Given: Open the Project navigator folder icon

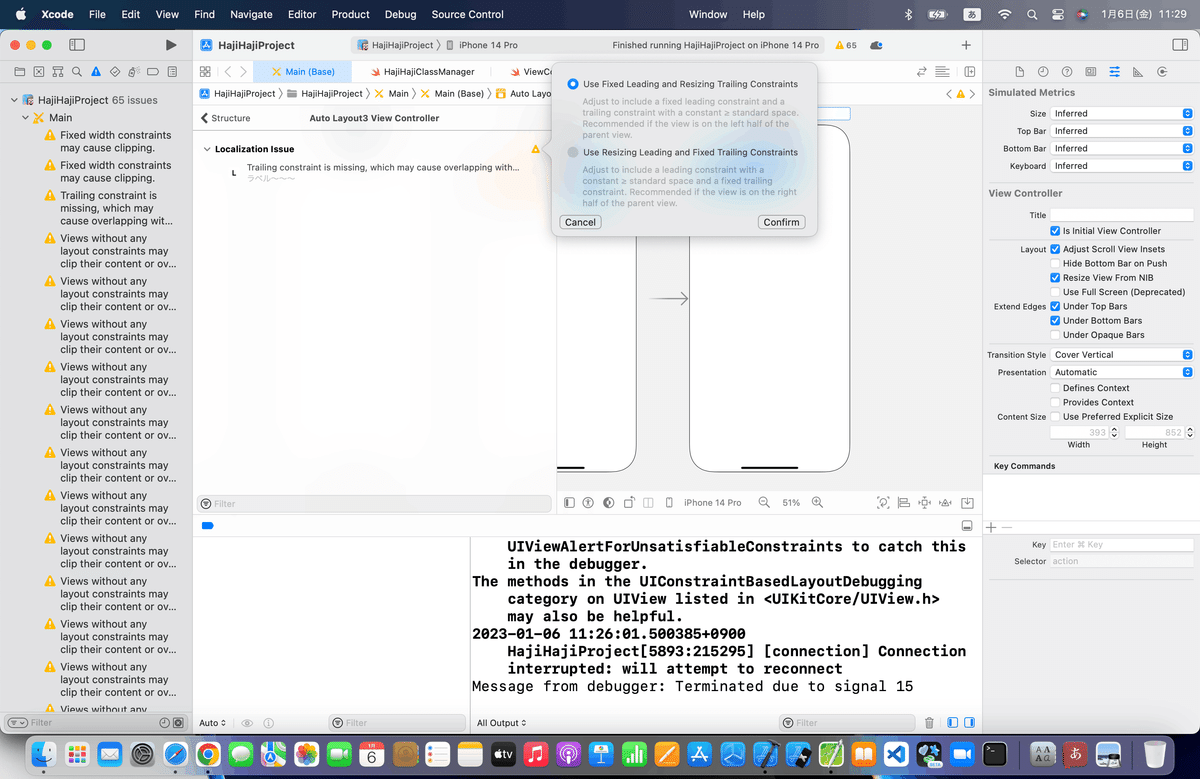Looking at the screenshot, I should [19, 72].
